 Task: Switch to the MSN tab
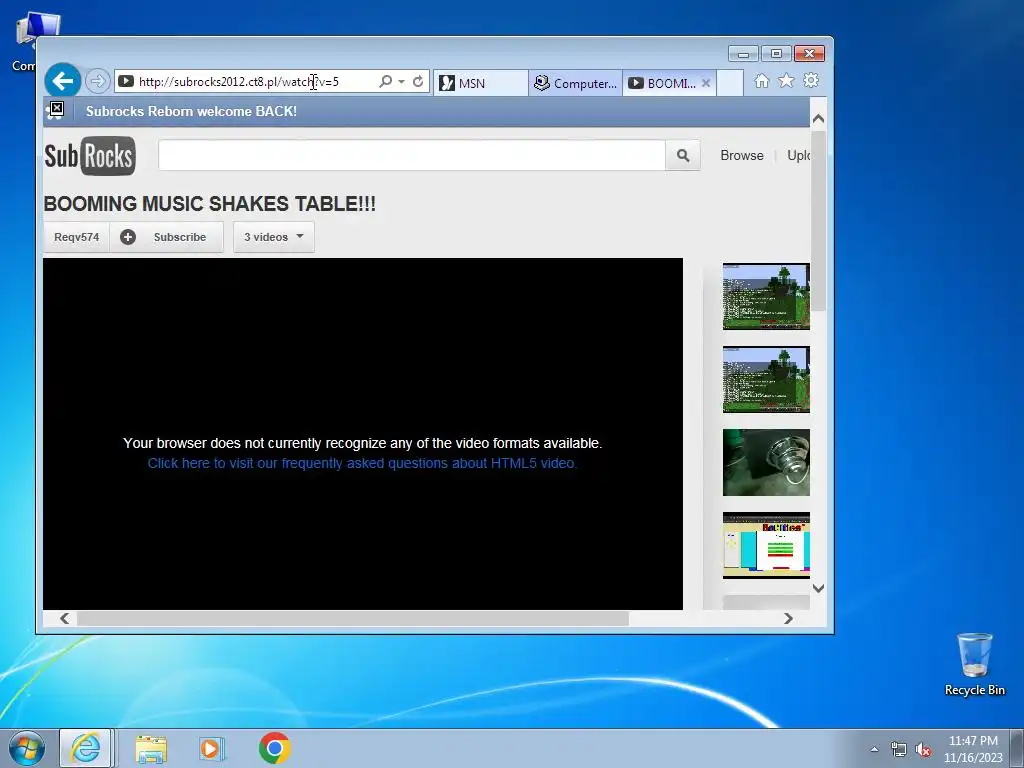coord(481,83)
